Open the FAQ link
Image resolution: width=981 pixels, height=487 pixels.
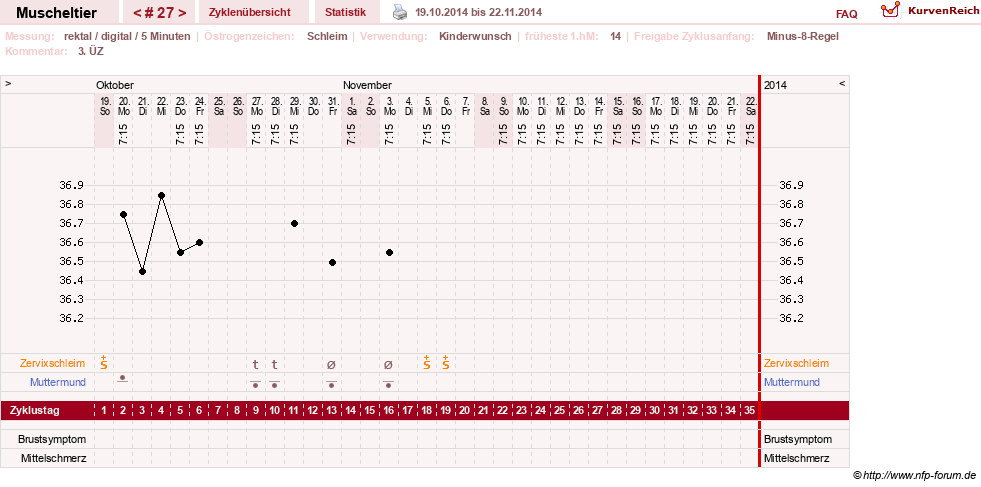pyautogui.click(x=846, y=14)
